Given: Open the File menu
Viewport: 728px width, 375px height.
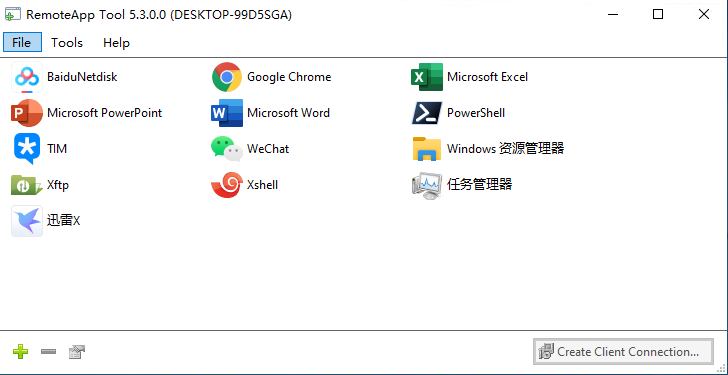Looking at the screenshot, I should tap(22, 43).
